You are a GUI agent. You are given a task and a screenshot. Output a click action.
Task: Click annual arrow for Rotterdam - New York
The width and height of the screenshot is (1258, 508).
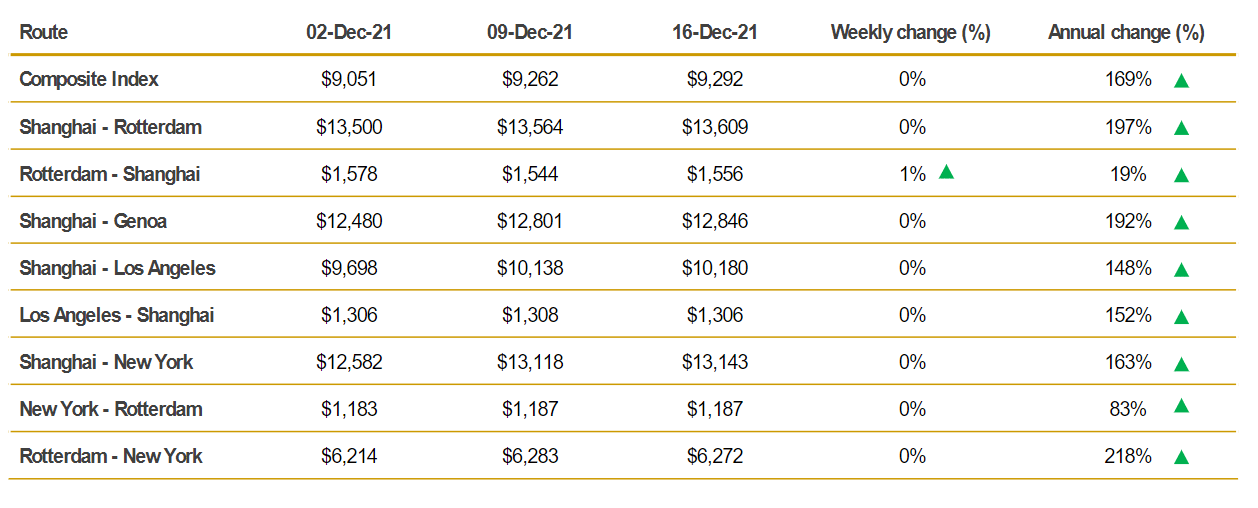coord(1181,457)
